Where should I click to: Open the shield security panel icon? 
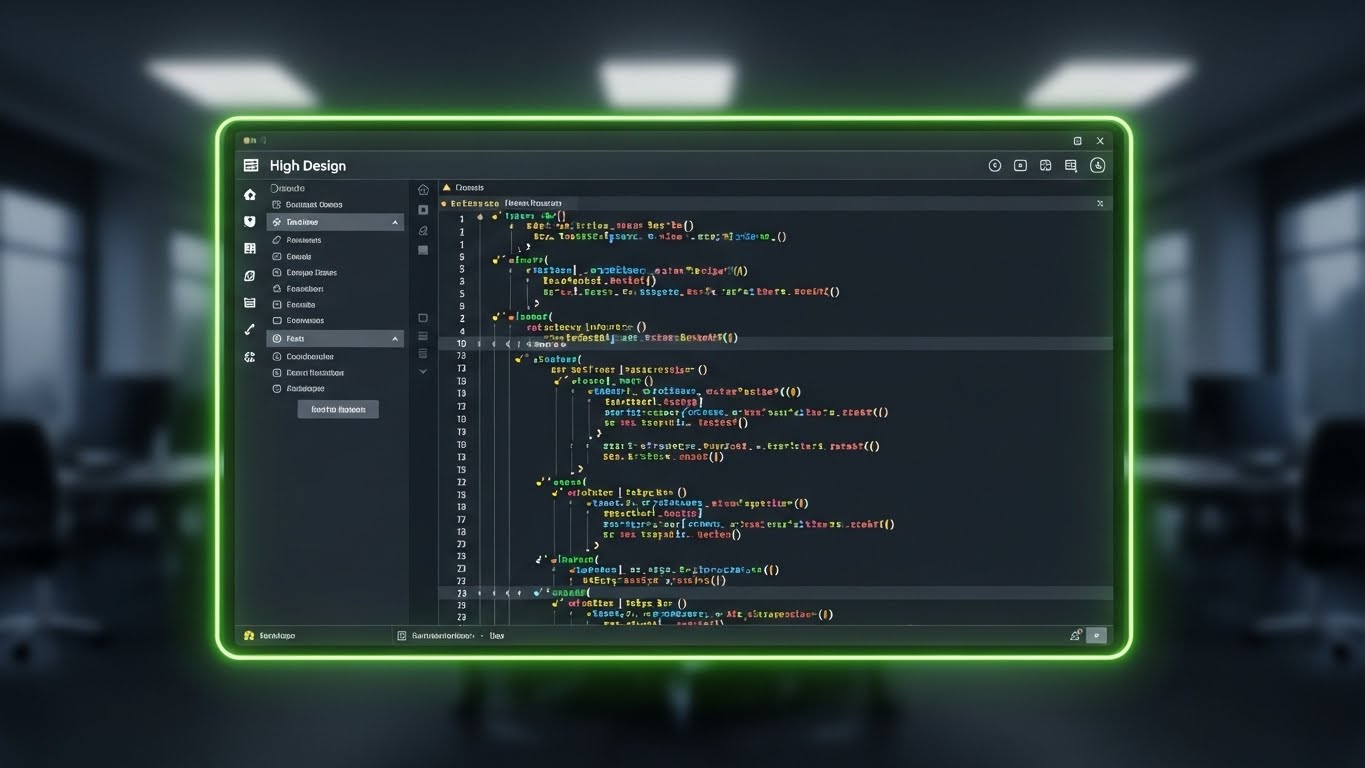249,221
